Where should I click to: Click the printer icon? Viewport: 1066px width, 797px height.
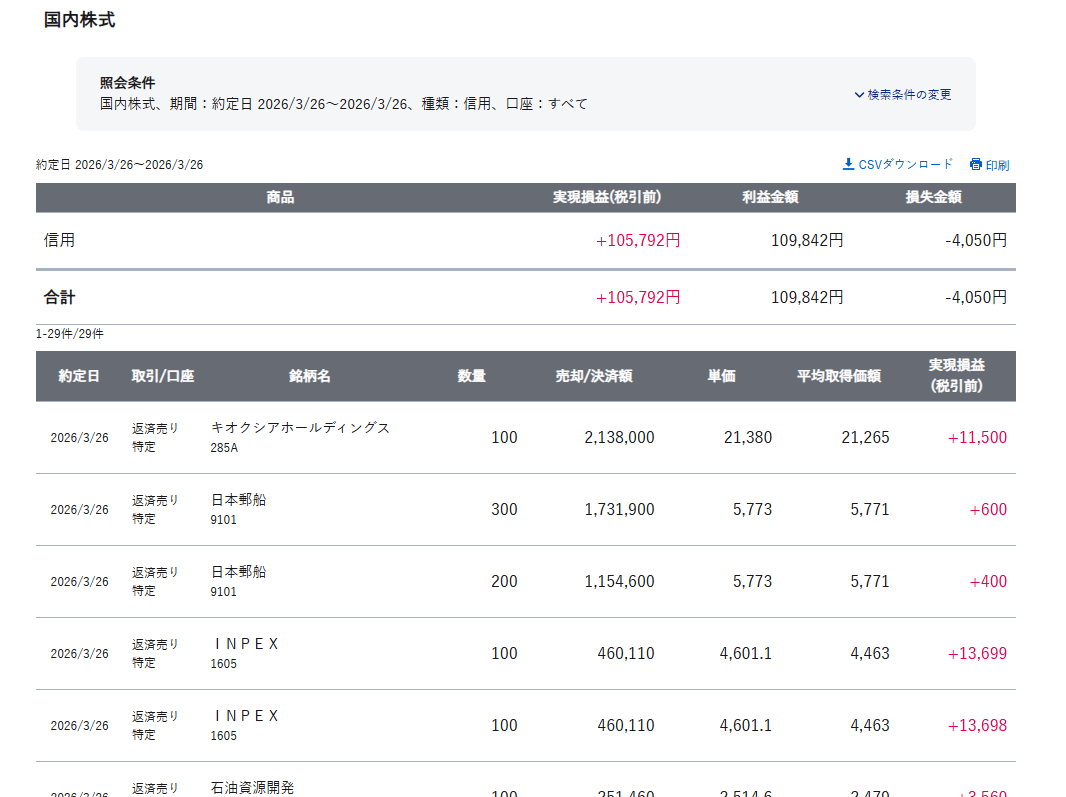pyautogui.click(x=975, y=165)
